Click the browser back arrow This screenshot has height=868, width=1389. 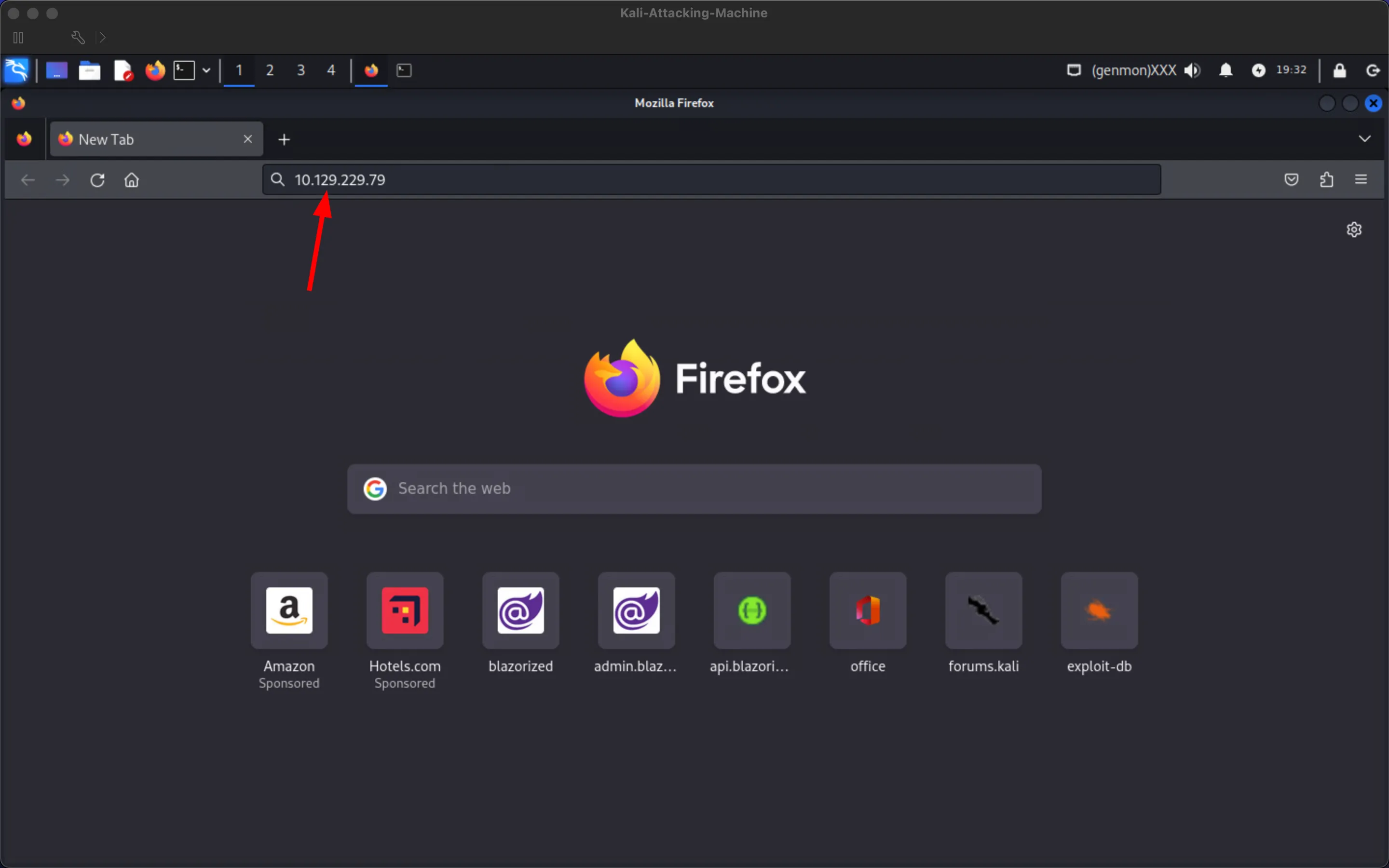point(27,180)
